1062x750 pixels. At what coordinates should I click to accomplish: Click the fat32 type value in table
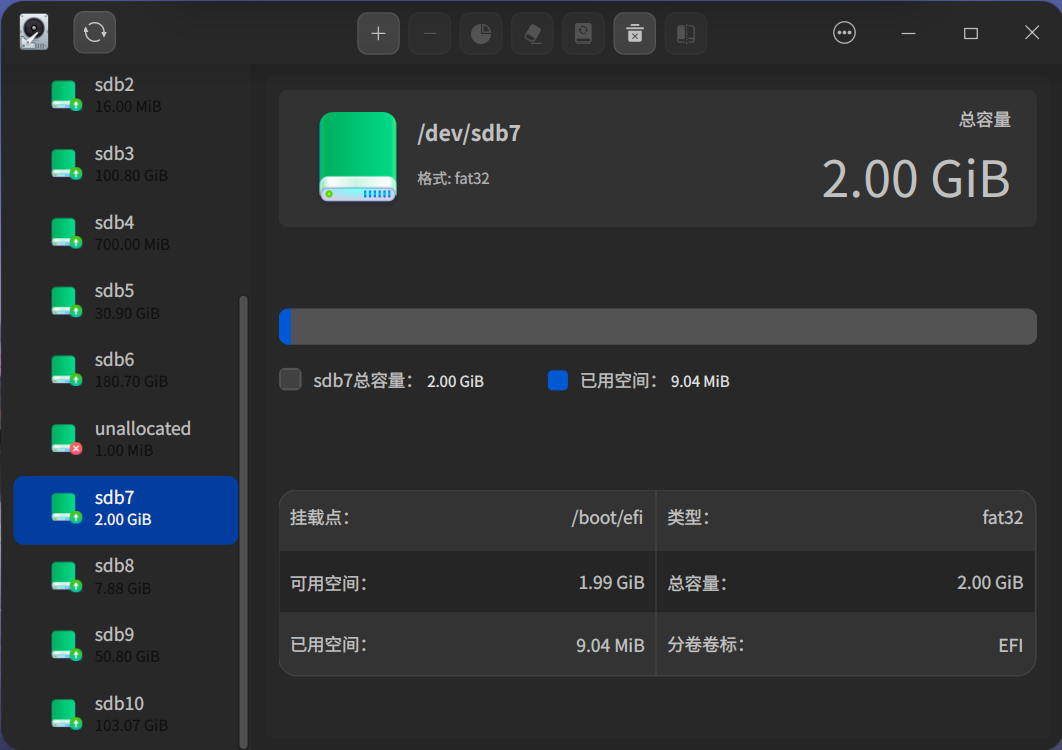click(x=1002, y=518)
